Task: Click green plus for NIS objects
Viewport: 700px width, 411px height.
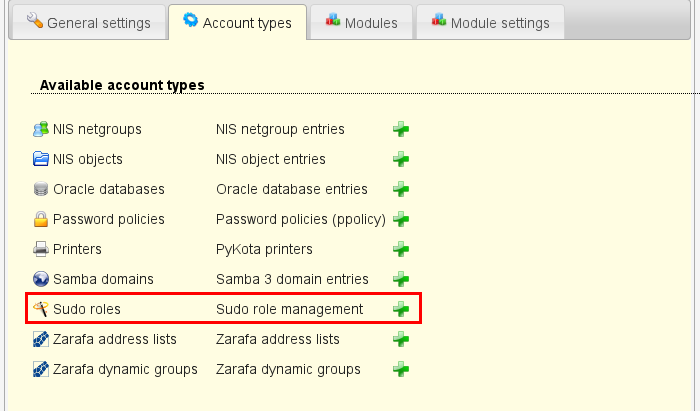Action: [x=401, y=159]
